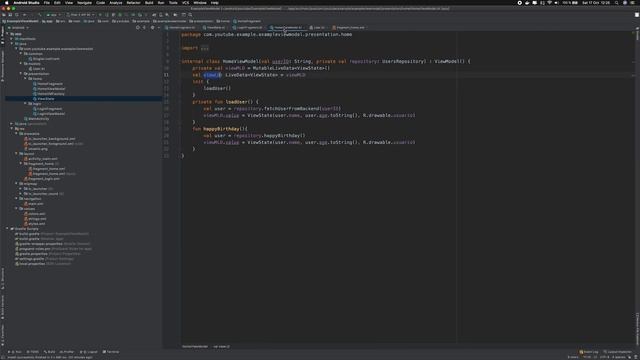Image resolution: width=640 pixels, height=360 pixels.
Task: Open the Apple menu
Action: click(x=7, y=2)
